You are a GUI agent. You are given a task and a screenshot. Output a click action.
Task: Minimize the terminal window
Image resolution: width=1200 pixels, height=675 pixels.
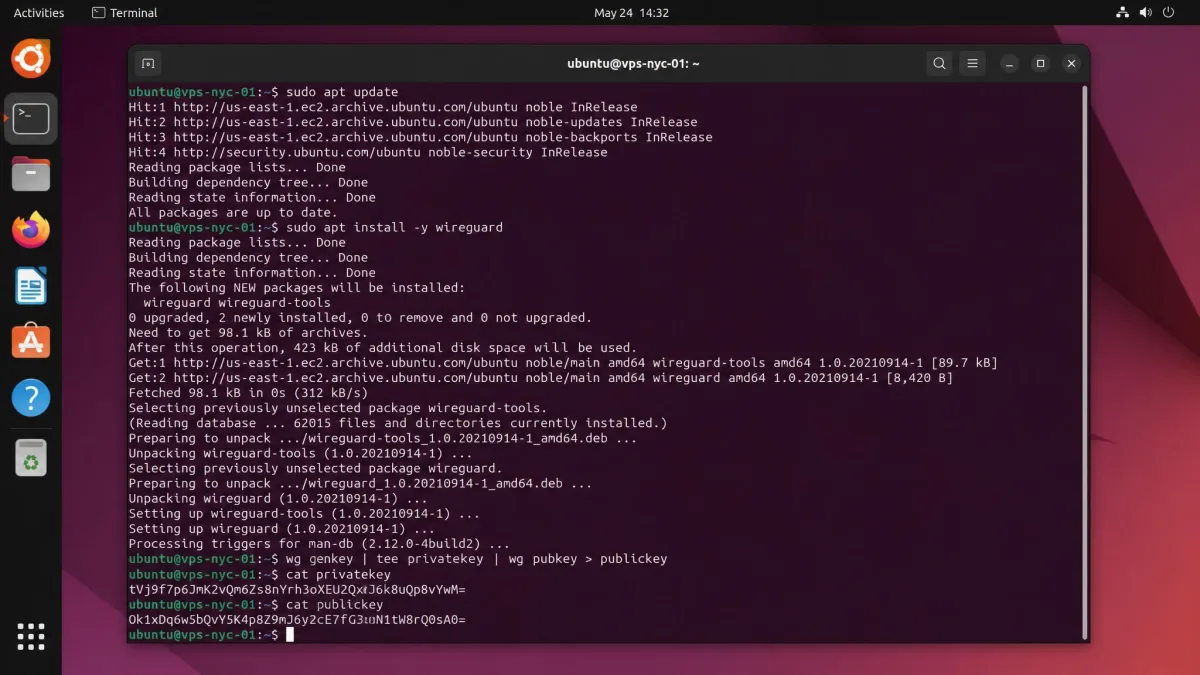click(x=1009, y=63)
